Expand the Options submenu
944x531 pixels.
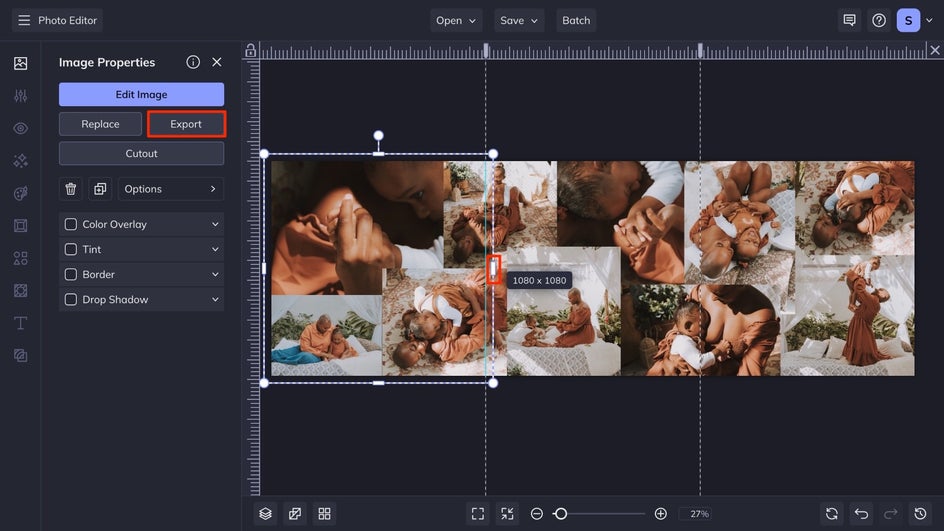click(171, 189)
